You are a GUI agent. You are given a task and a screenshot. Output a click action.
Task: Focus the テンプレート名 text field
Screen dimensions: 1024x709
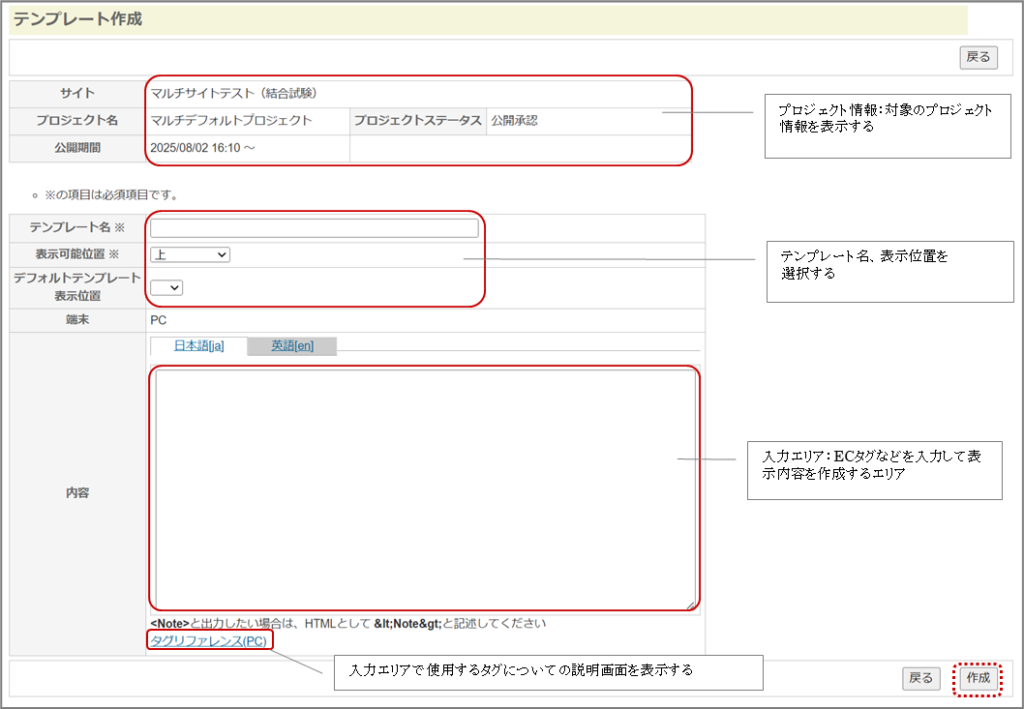point(314,228)
